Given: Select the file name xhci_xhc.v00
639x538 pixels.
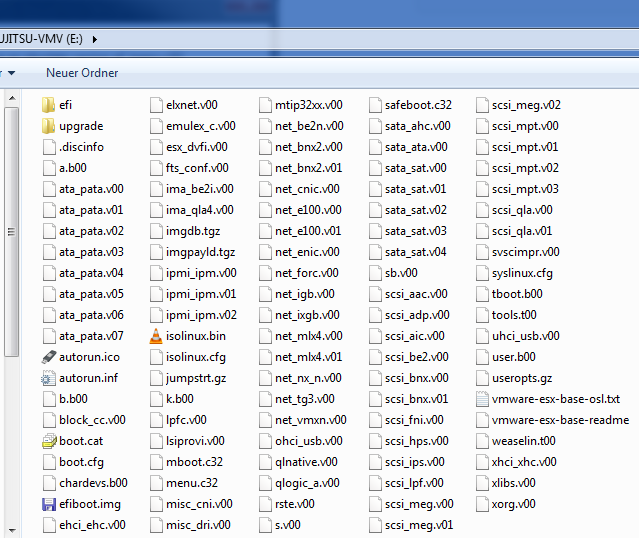Looking at the screenshot, I should tap(524, 462).
